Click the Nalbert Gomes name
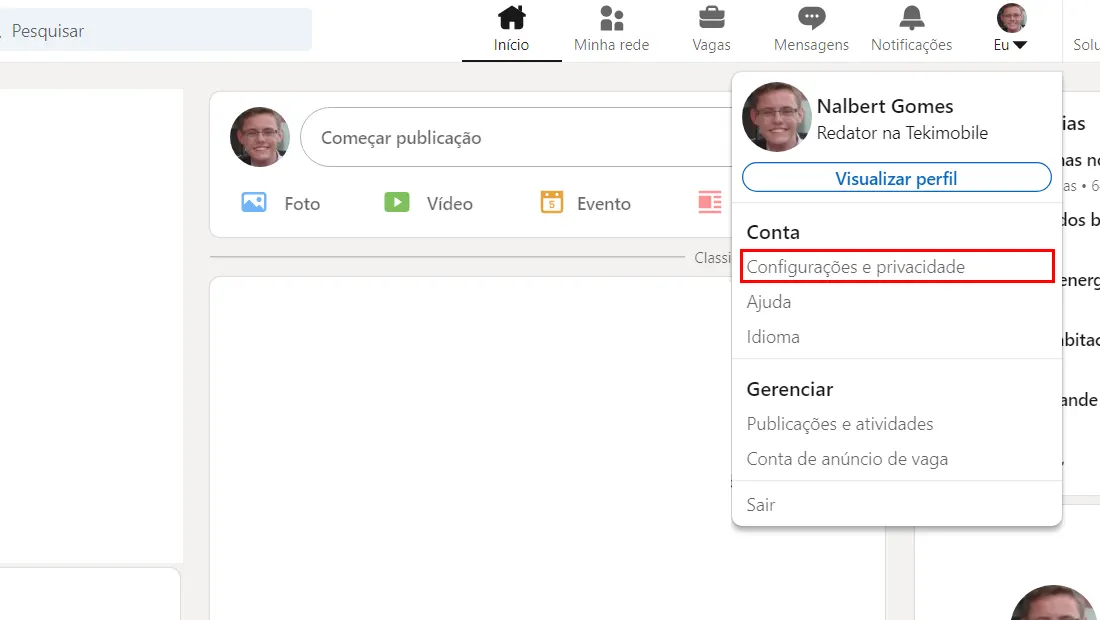Image resolution: width=1100 pixels, height=620 pixels. [885, 106]
